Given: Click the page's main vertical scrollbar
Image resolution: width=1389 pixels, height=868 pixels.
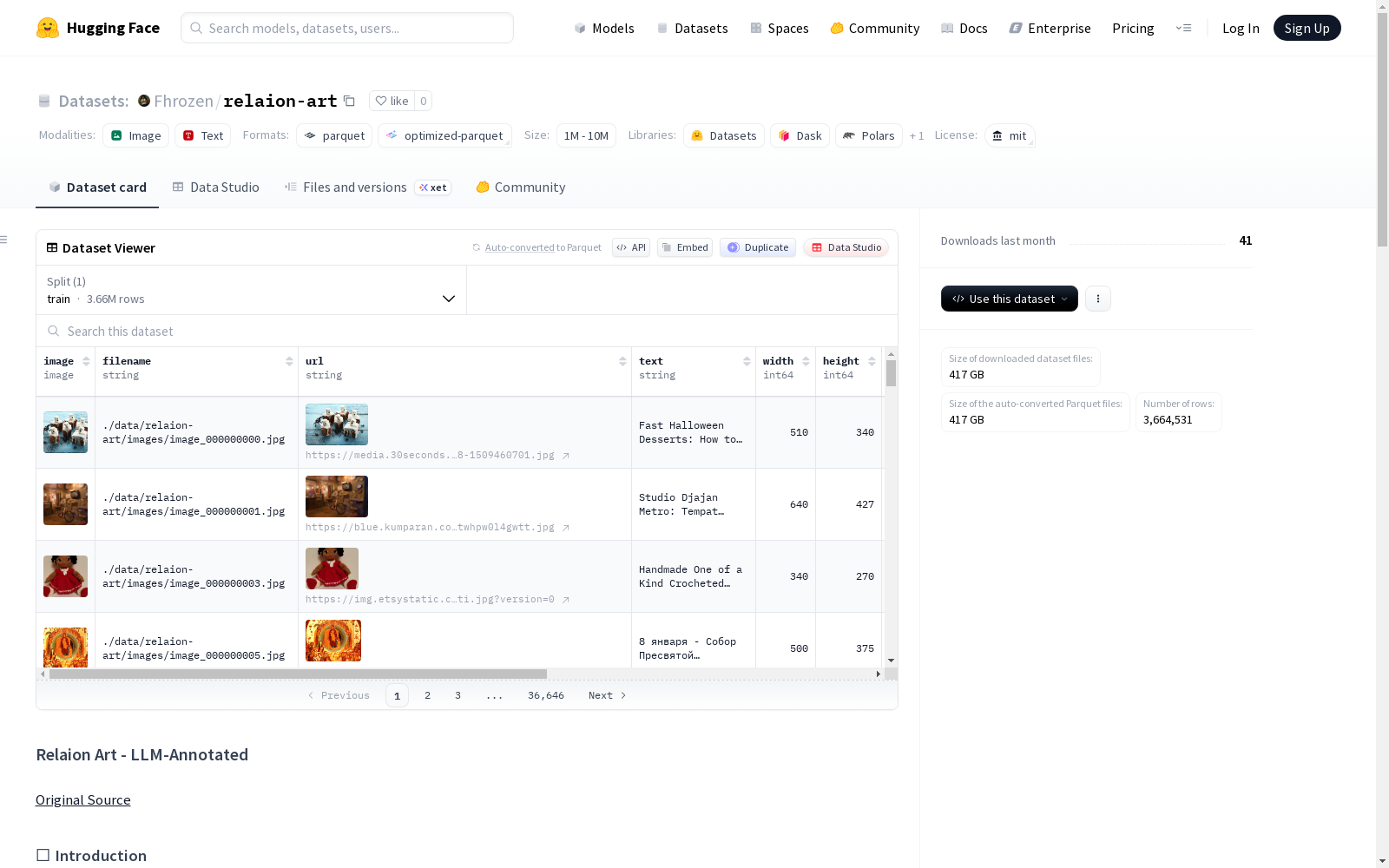Looking at the screenshot, I should (1382, 130).
